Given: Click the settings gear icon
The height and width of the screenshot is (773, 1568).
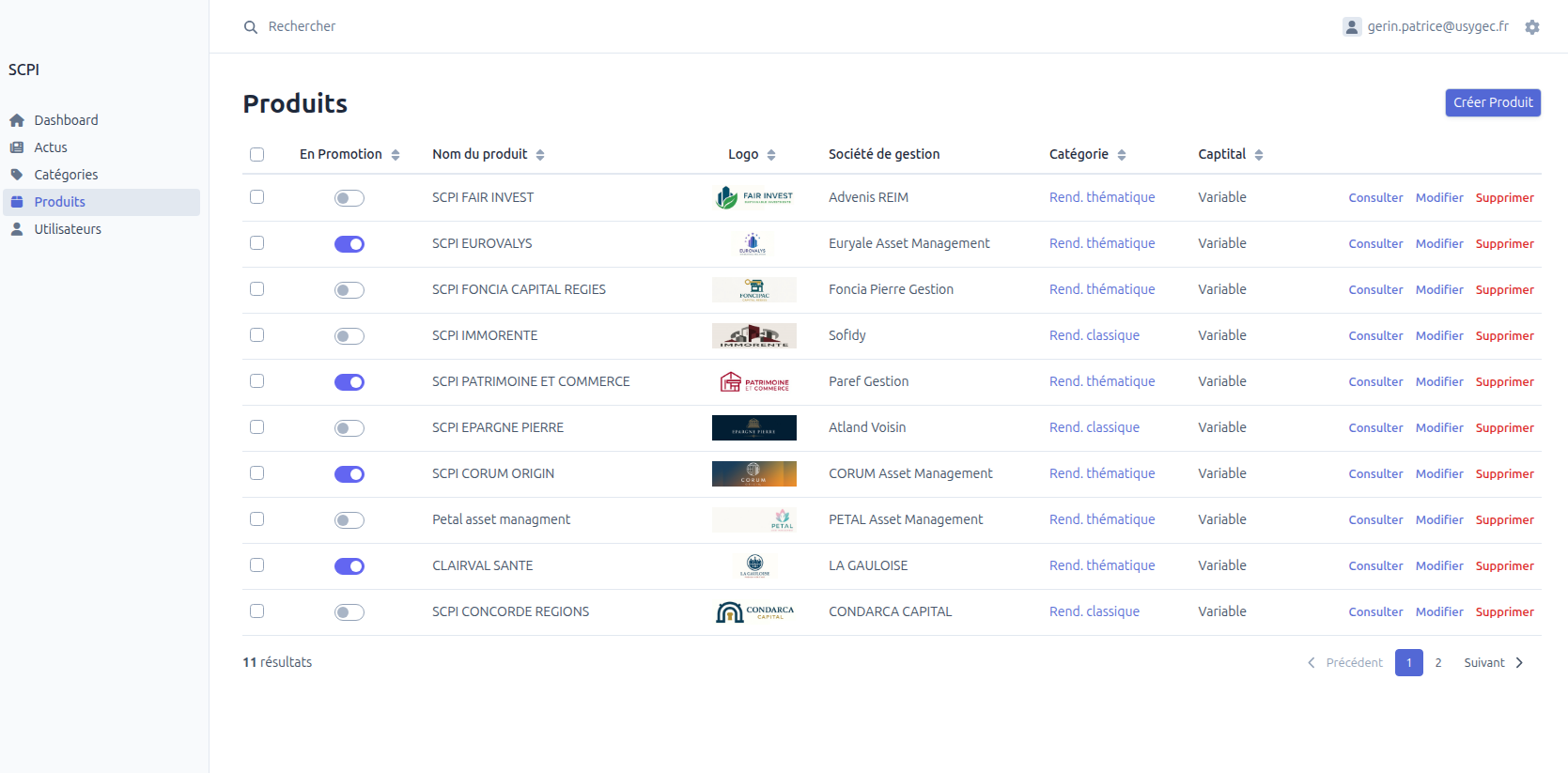Looking at the screenshot, I should pyautogui.click(x=1532, y=27).
